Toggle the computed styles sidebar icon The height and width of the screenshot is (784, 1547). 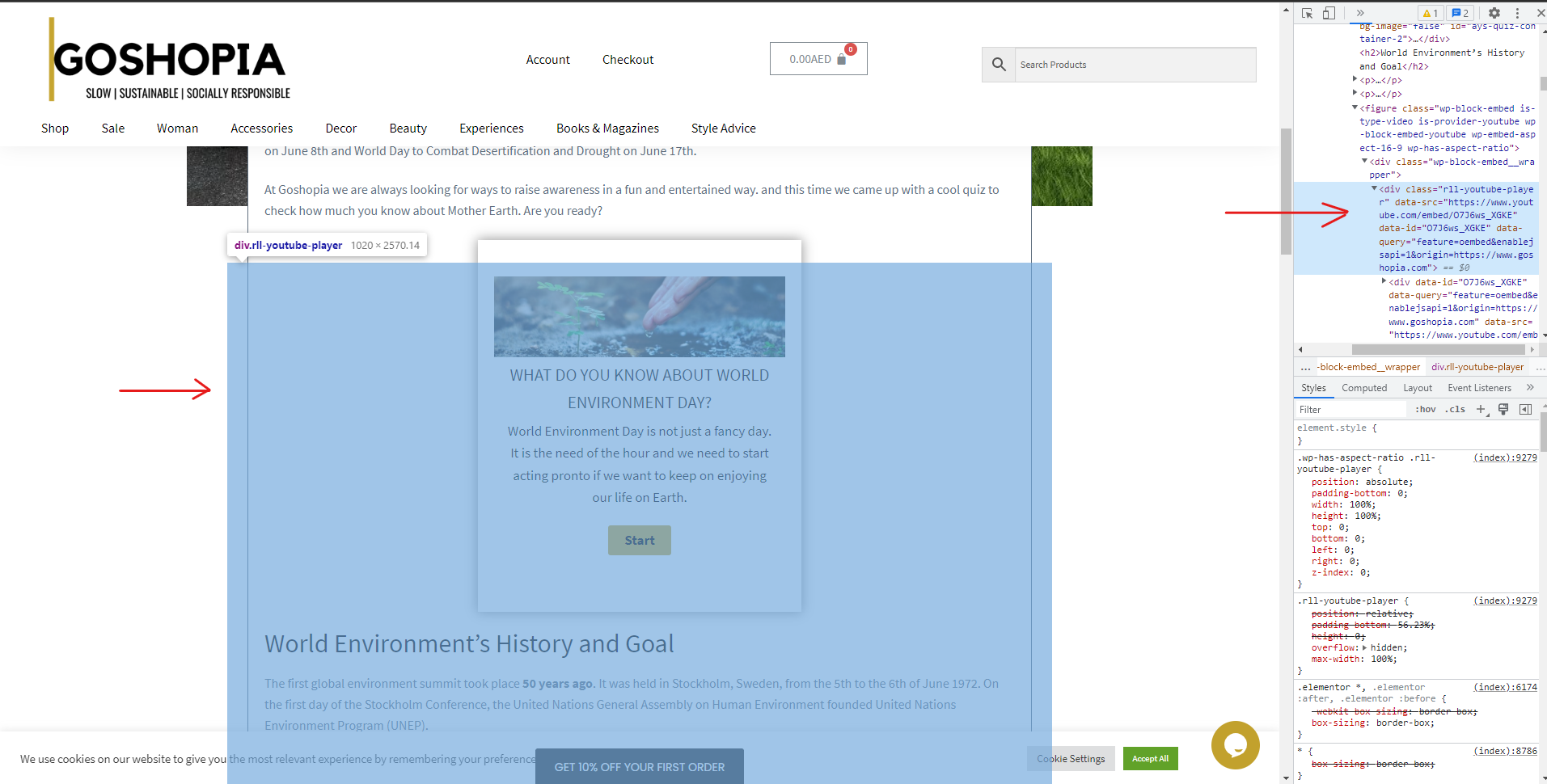point(1525,410)
